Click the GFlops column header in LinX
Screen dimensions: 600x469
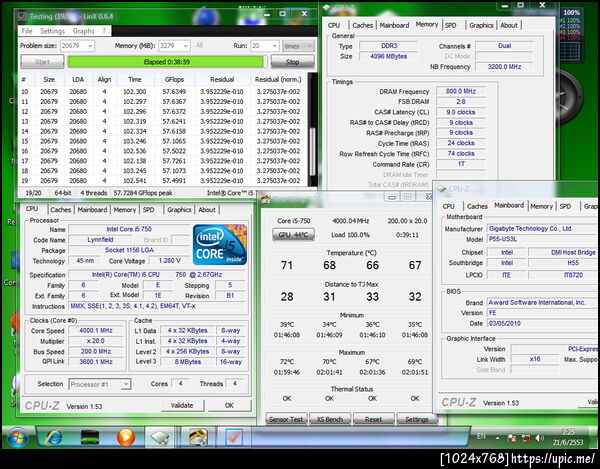174,80
